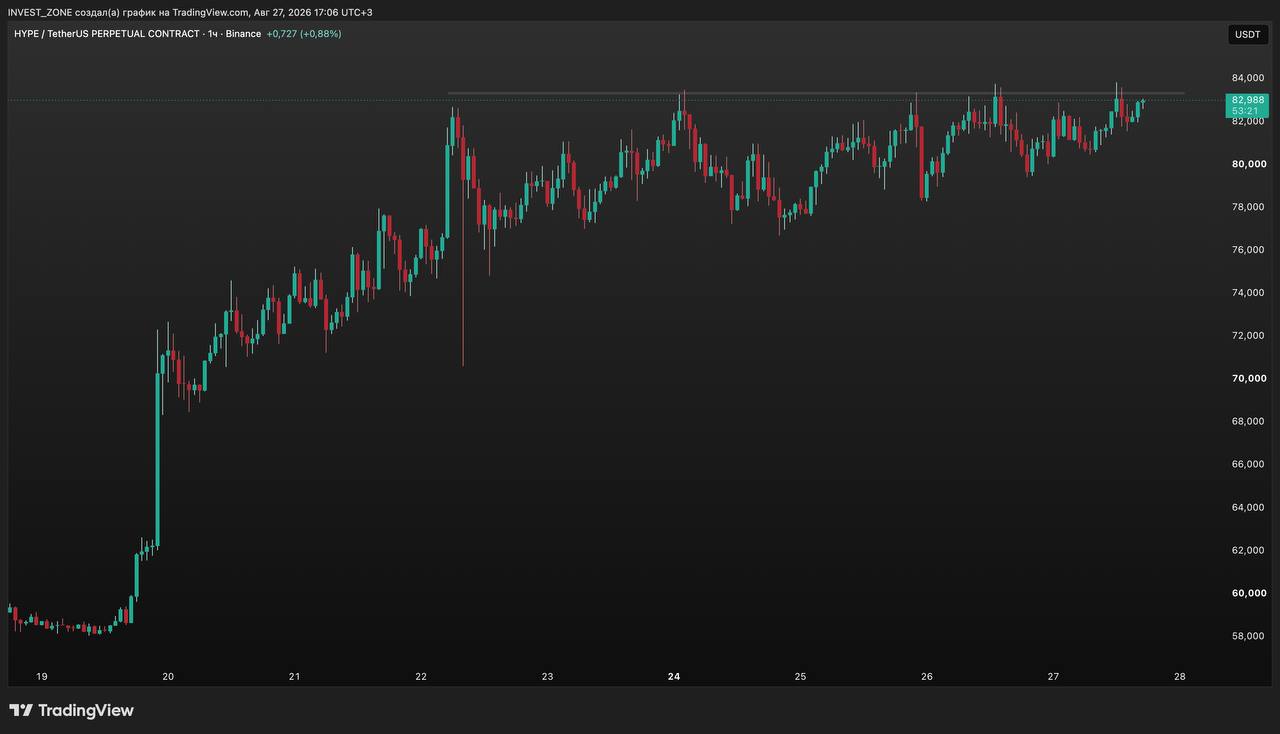Click the 58,000 price axis label
The width and height of the screenshot is (1280, 734).
coord(1249,636)
